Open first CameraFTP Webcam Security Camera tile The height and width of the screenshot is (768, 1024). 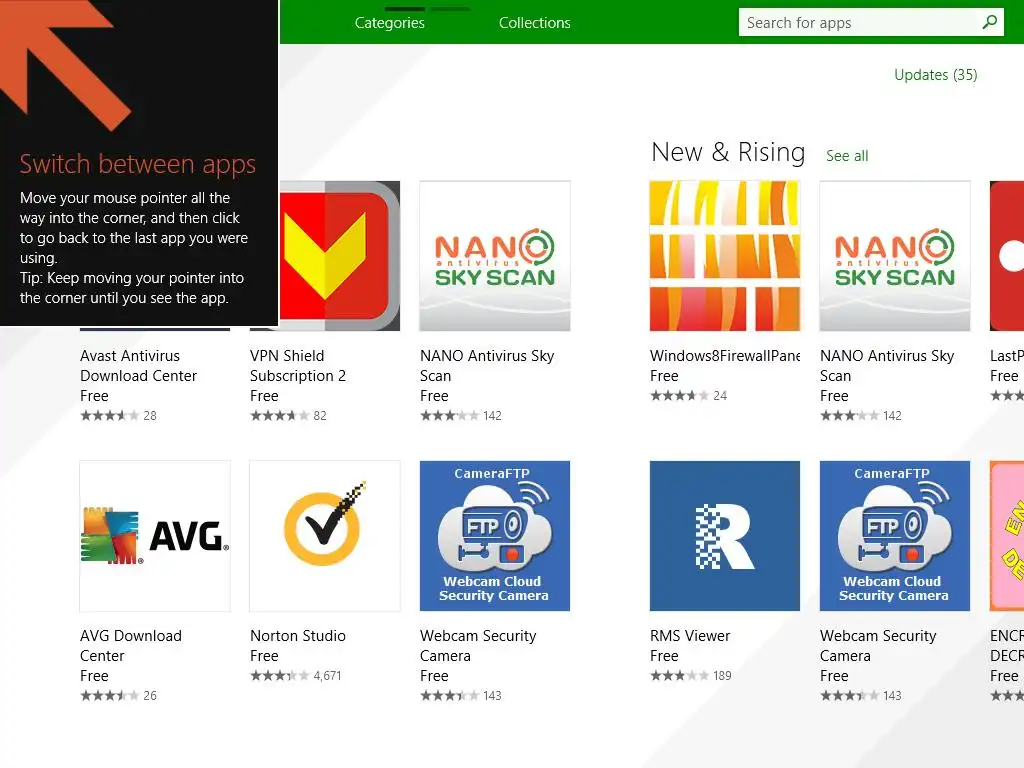pos(495,536)
